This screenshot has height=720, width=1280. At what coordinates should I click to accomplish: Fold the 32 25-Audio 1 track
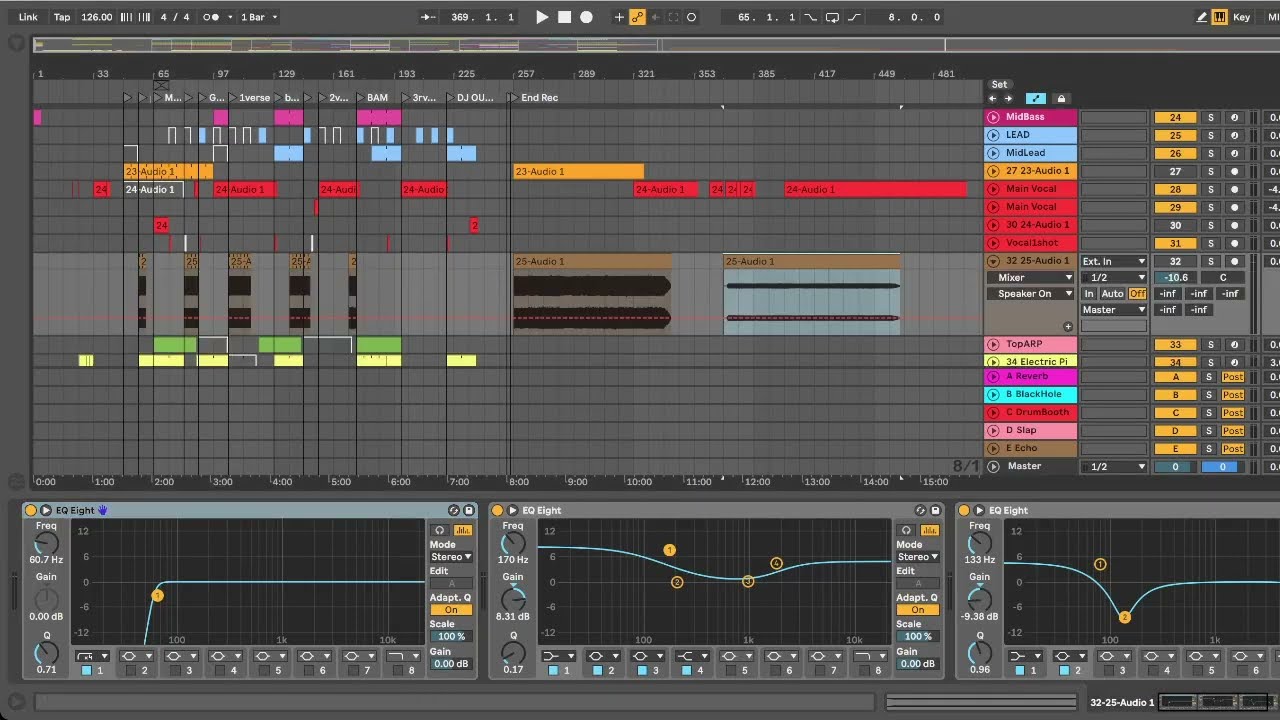(x=993, y=261)
